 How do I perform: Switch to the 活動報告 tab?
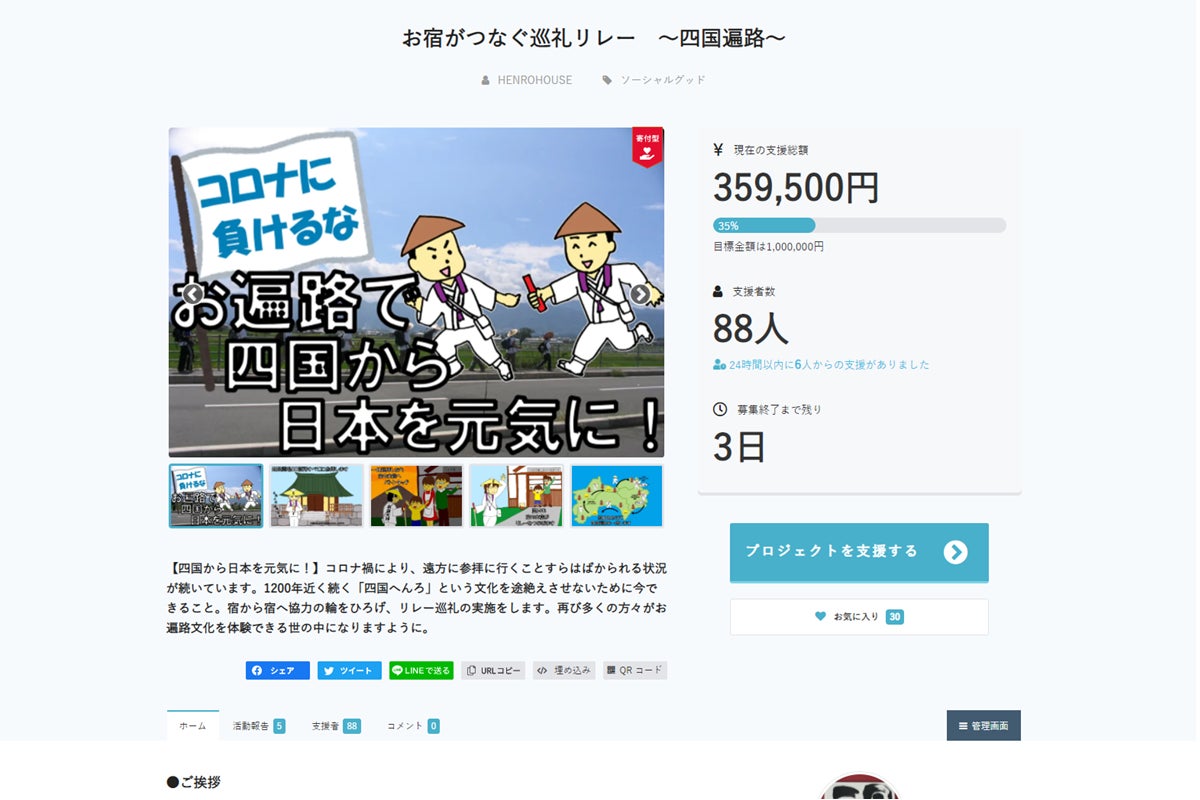258,726
